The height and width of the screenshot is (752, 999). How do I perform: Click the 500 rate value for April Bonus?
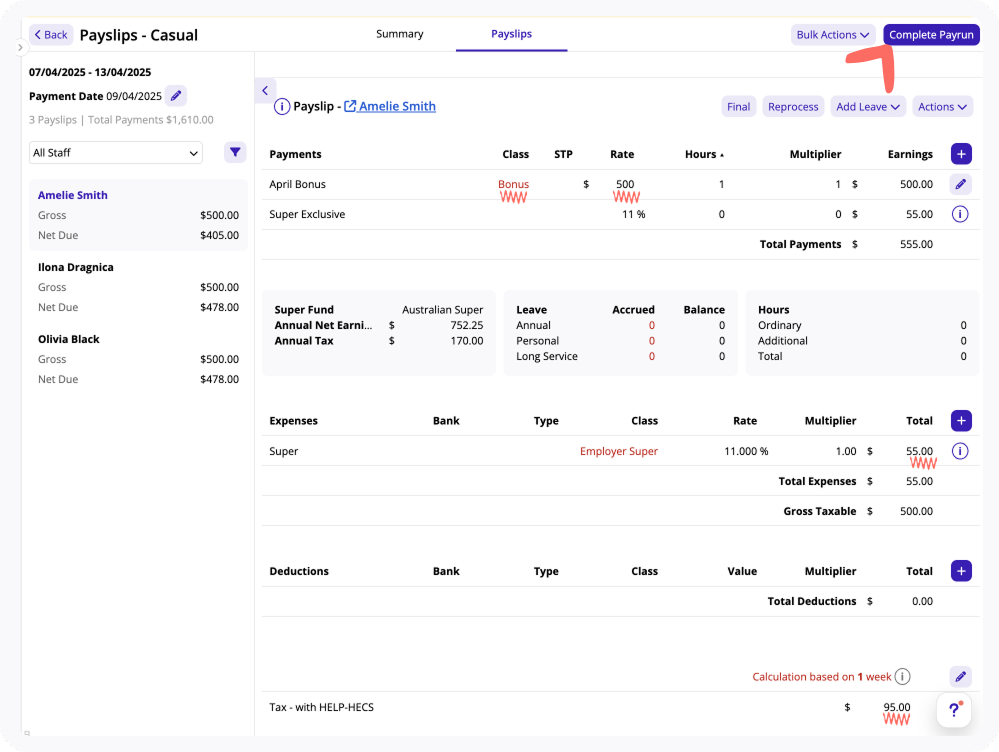(625, 184)
